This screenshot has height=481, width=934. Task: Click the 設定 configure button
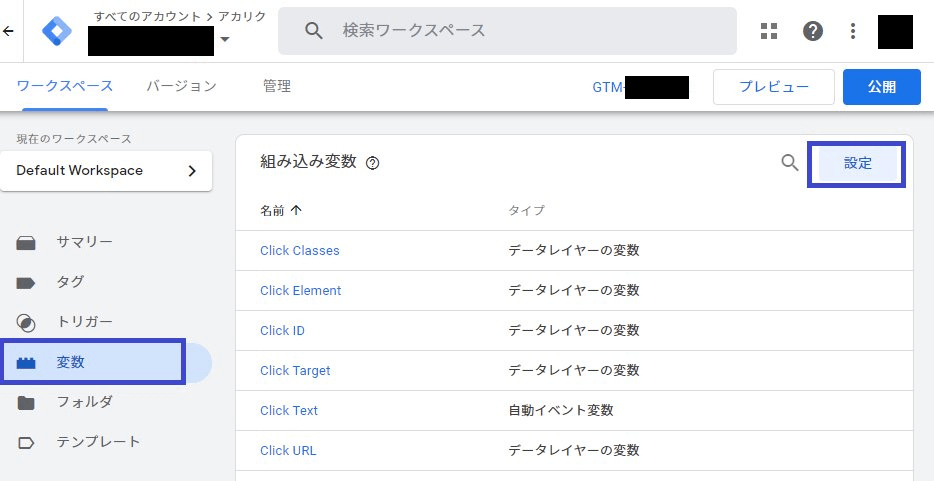pyautogui.click(x=858, y=164)
